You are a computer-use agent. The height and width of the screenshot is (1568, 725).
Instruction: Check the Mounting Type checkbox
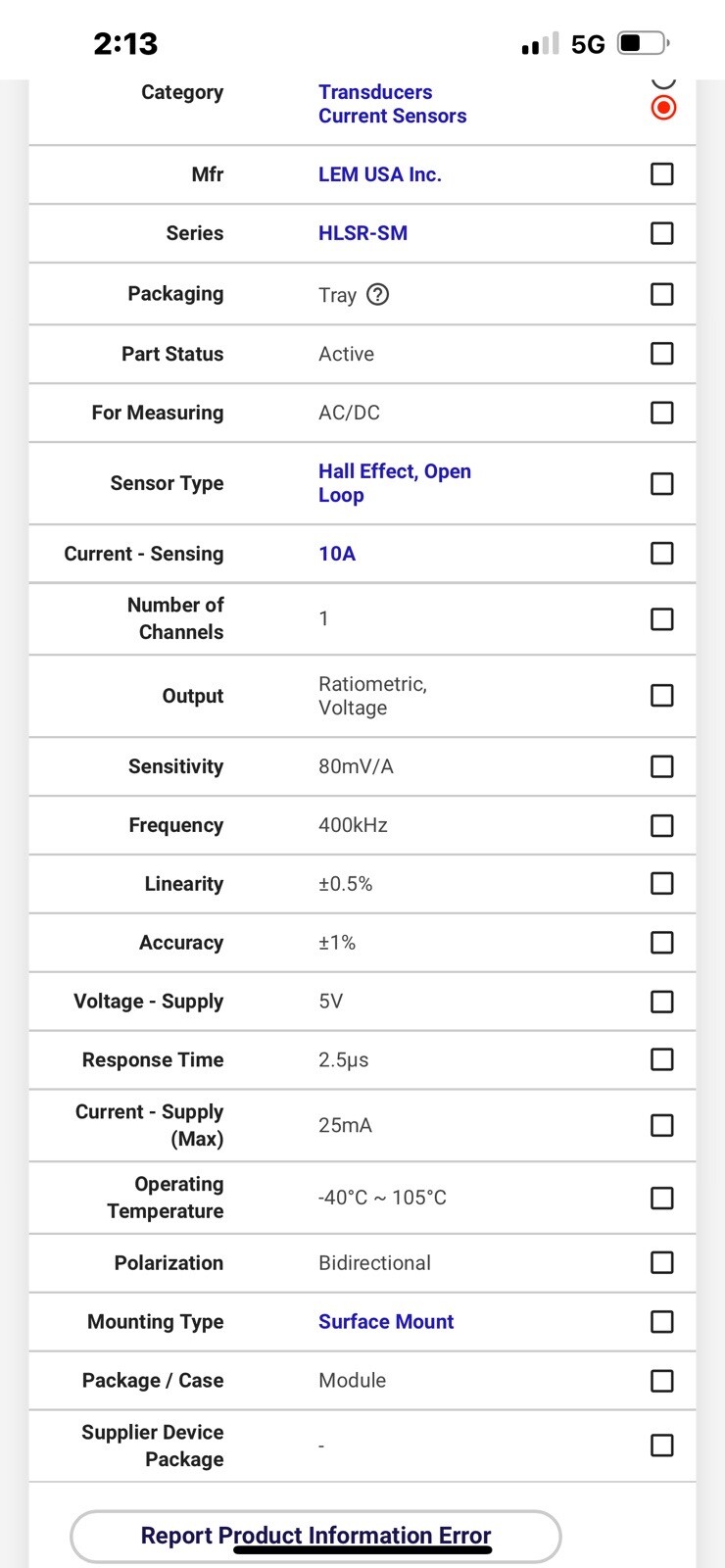[662, 1322]
